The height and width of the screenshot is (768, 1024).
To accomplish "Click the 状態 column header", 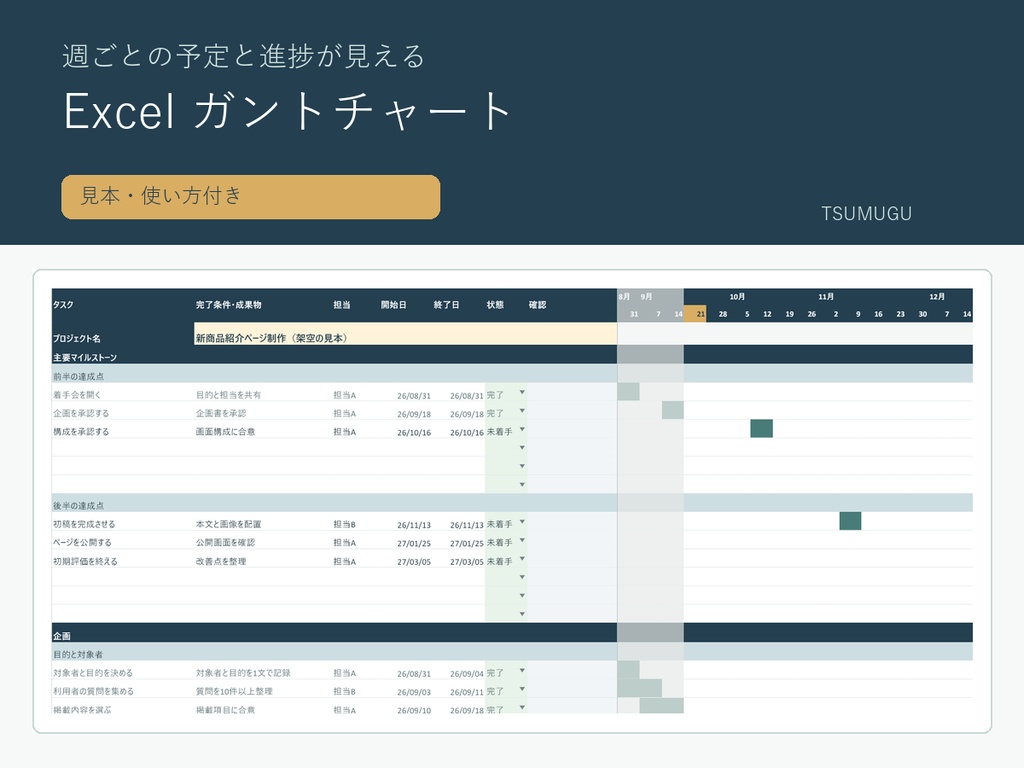I will 495,305.
